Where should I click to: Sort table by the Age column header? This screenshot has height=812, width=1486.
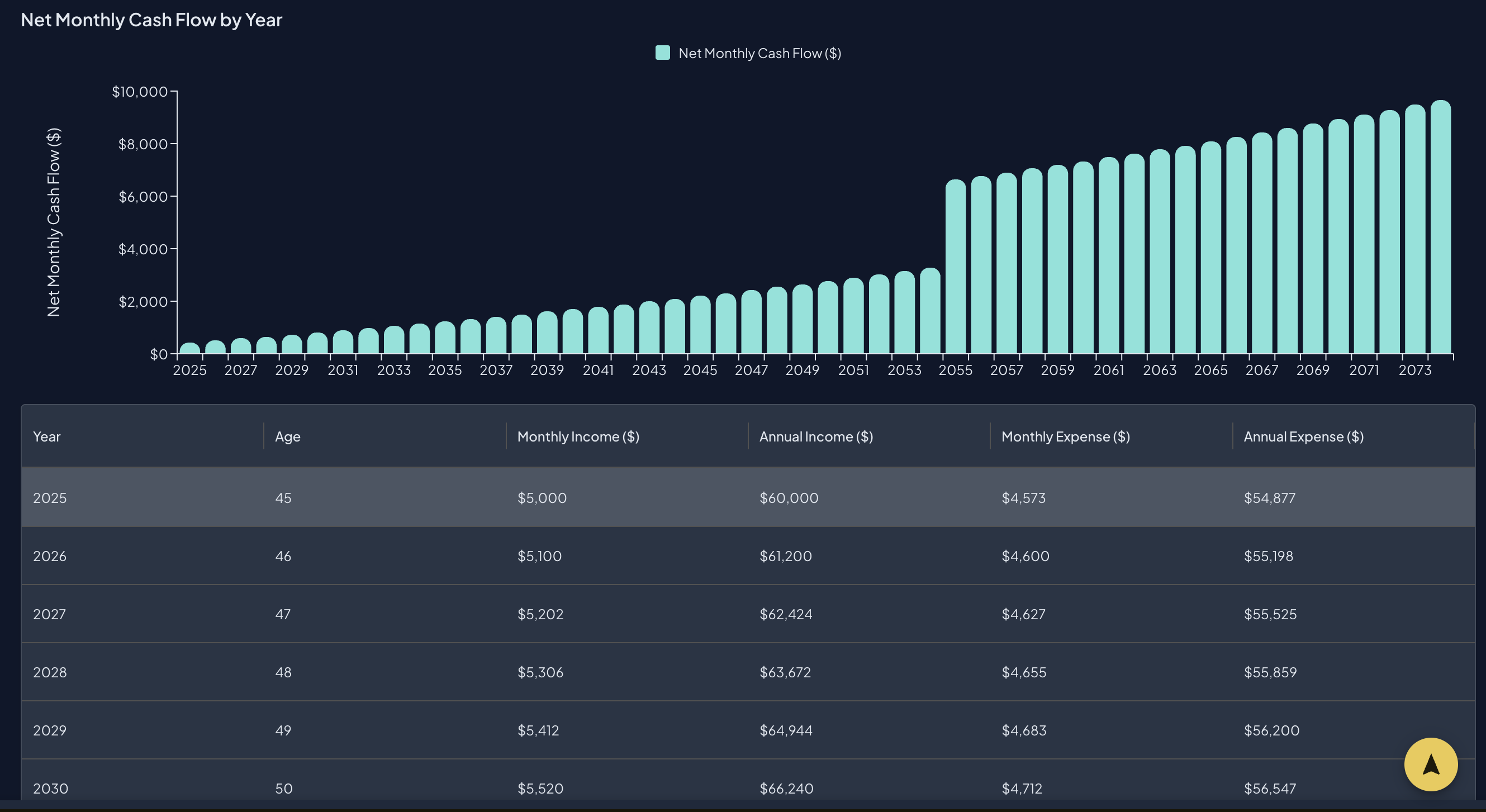point(287,436)
